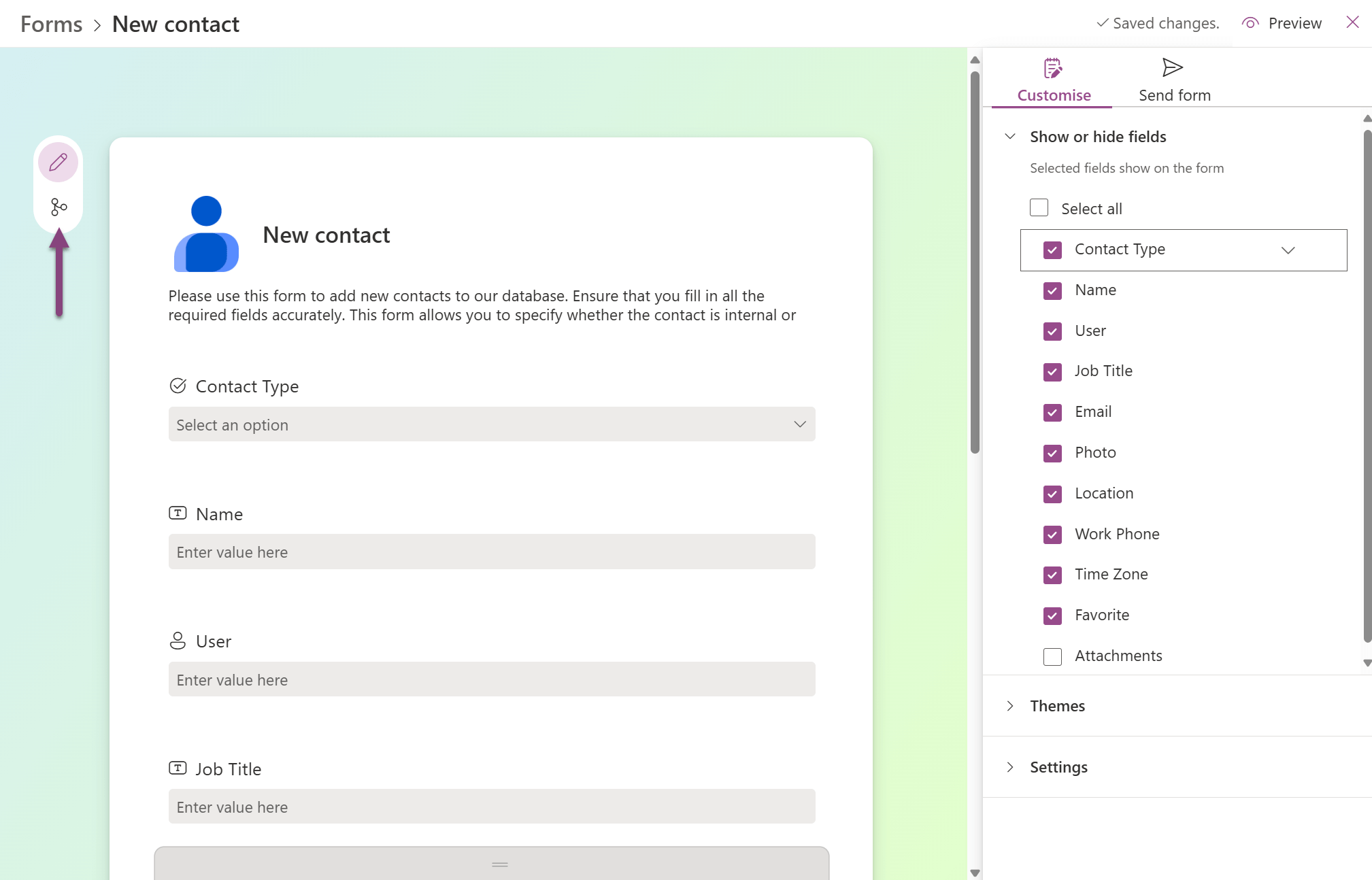Viewport: 1372px width, 880px height.
Task: Click the person icon beside the User label
Action: (x=178, y=640)
